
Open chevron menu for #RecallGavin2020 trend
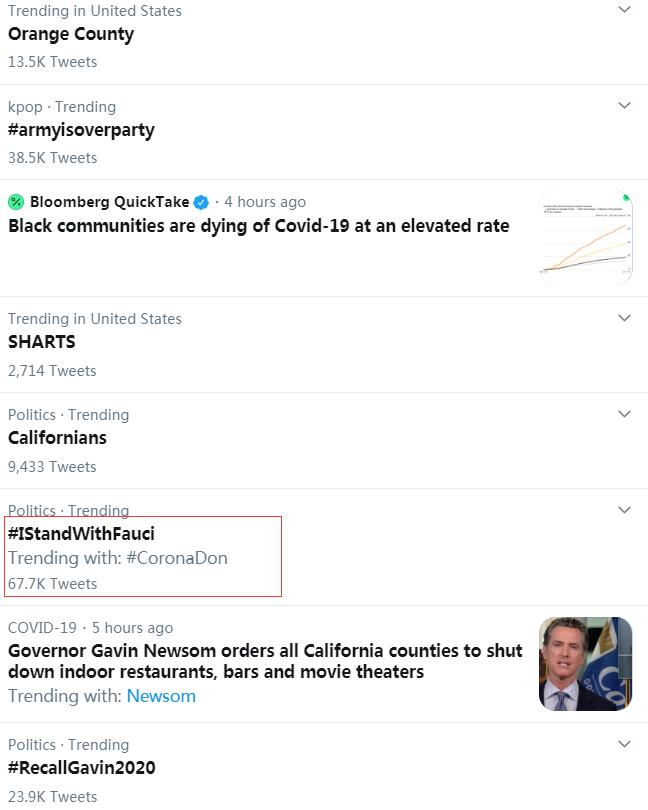click(x=624, y=744)
